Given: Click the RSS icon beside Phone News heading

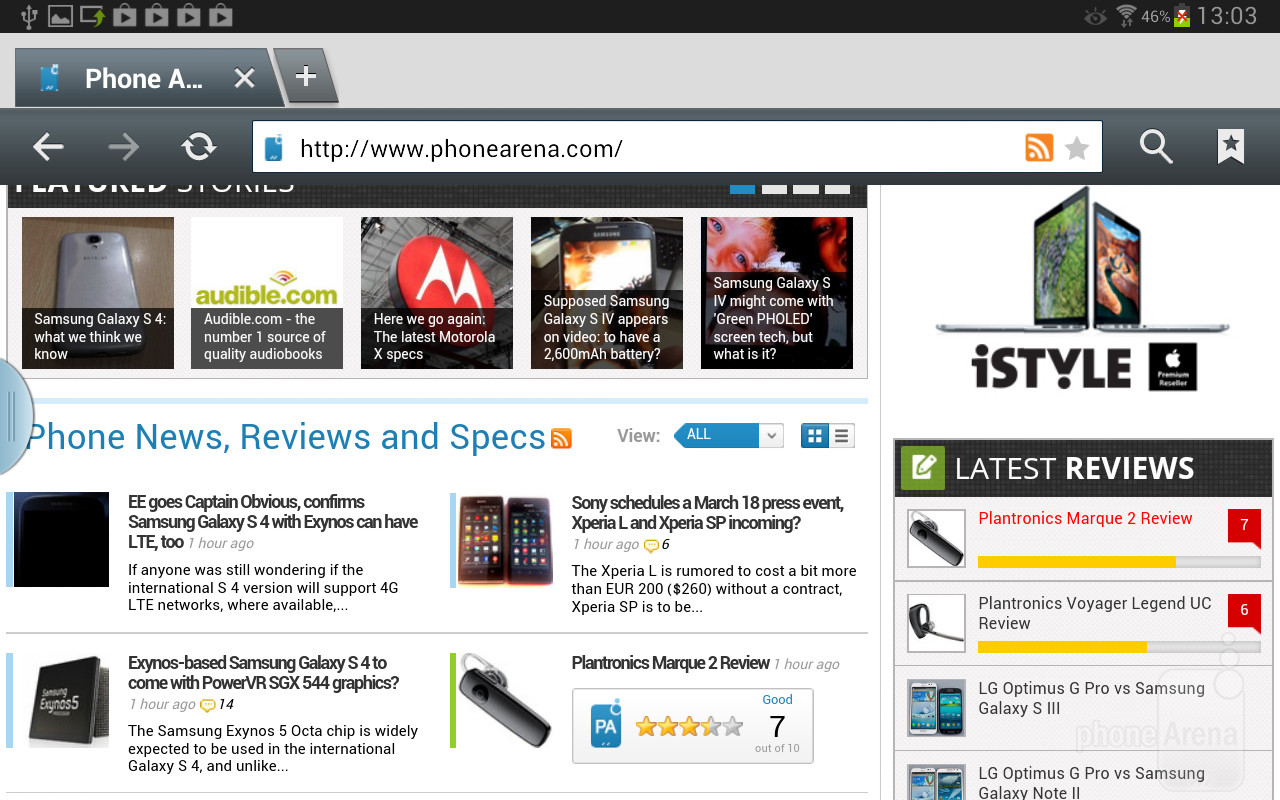Looking at the screenshot, I should (561, 438).
